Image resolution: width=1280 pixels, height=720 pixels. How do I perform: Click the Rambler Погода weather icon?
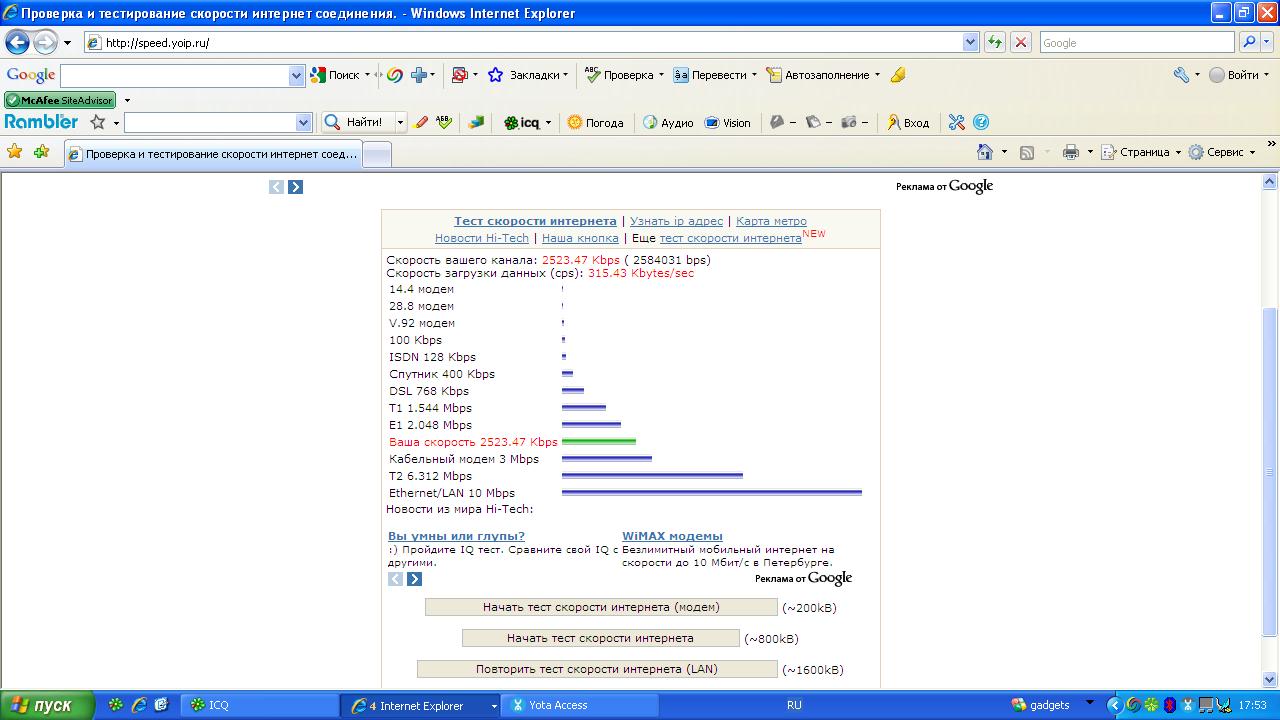pyautogui.click(x=575, y=123)
